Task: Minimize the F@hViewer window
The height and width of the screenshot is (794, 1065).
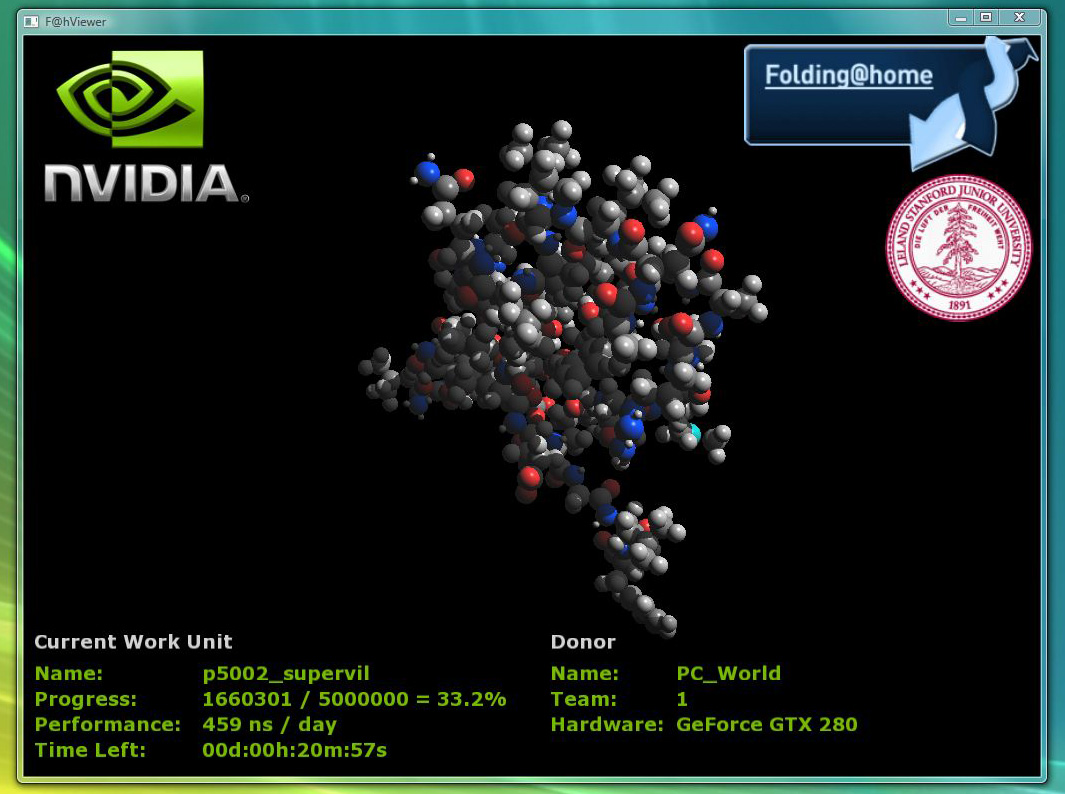Action: (x=960, y=18)
